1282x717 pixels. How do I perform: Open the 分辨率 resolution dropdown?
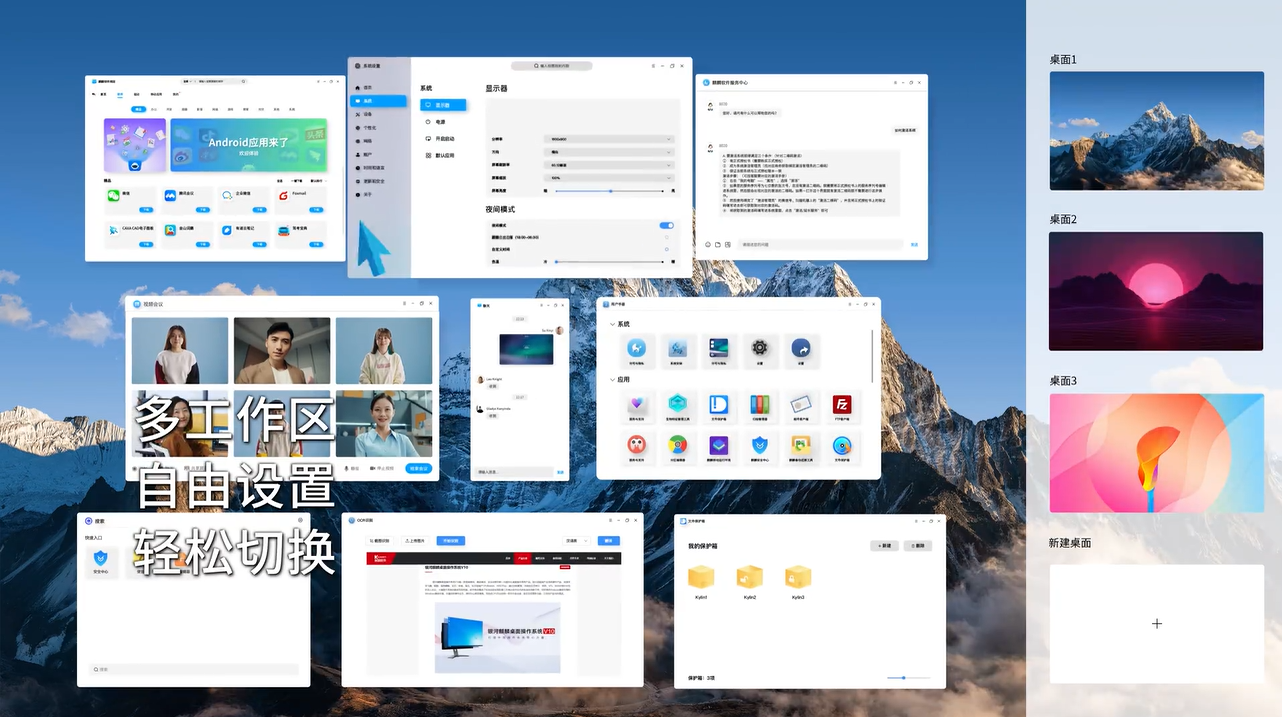pos(610,139)
